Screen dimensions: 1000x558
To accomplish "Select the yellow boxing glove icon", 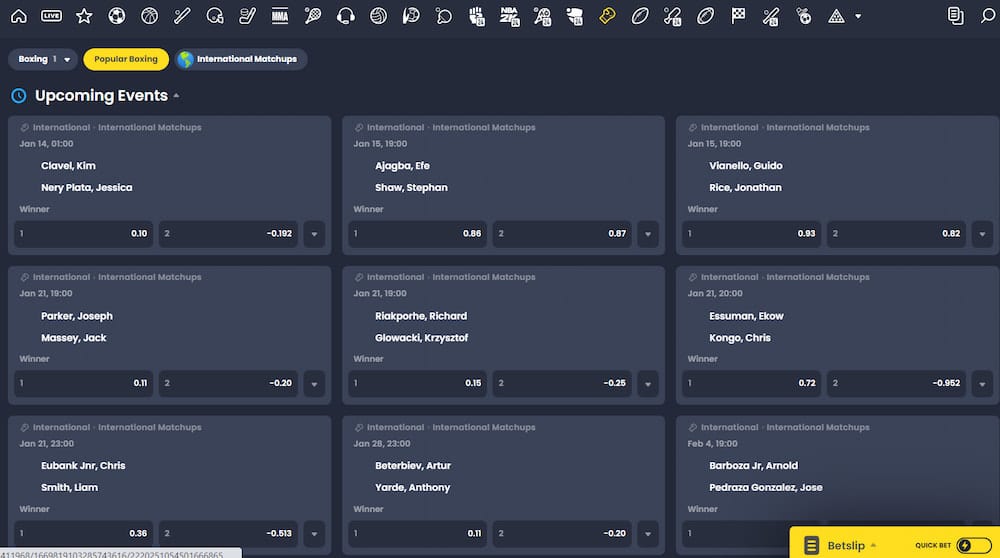I will 607,16.
